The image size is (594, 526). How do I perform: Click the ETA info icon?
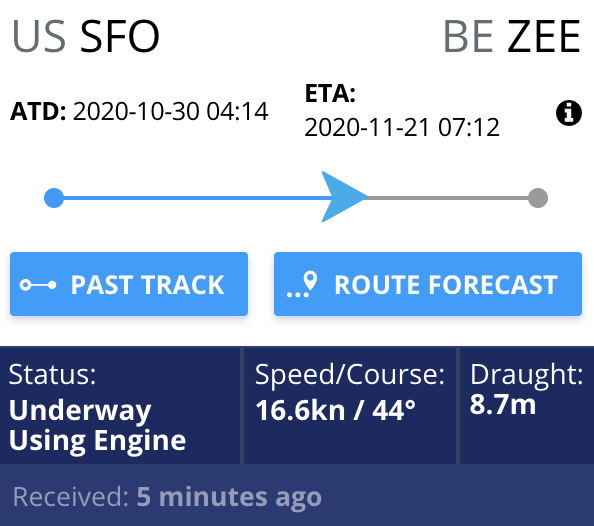569,113
